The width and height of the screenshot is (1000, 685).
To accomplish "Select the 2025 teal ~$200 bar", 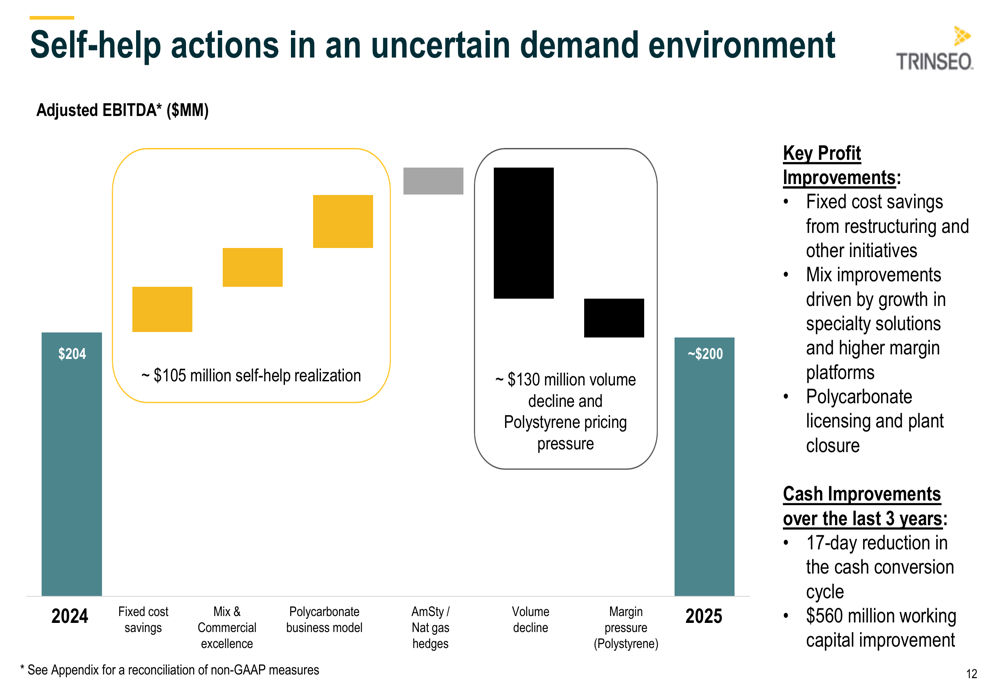I will click(x=704, y=466).
